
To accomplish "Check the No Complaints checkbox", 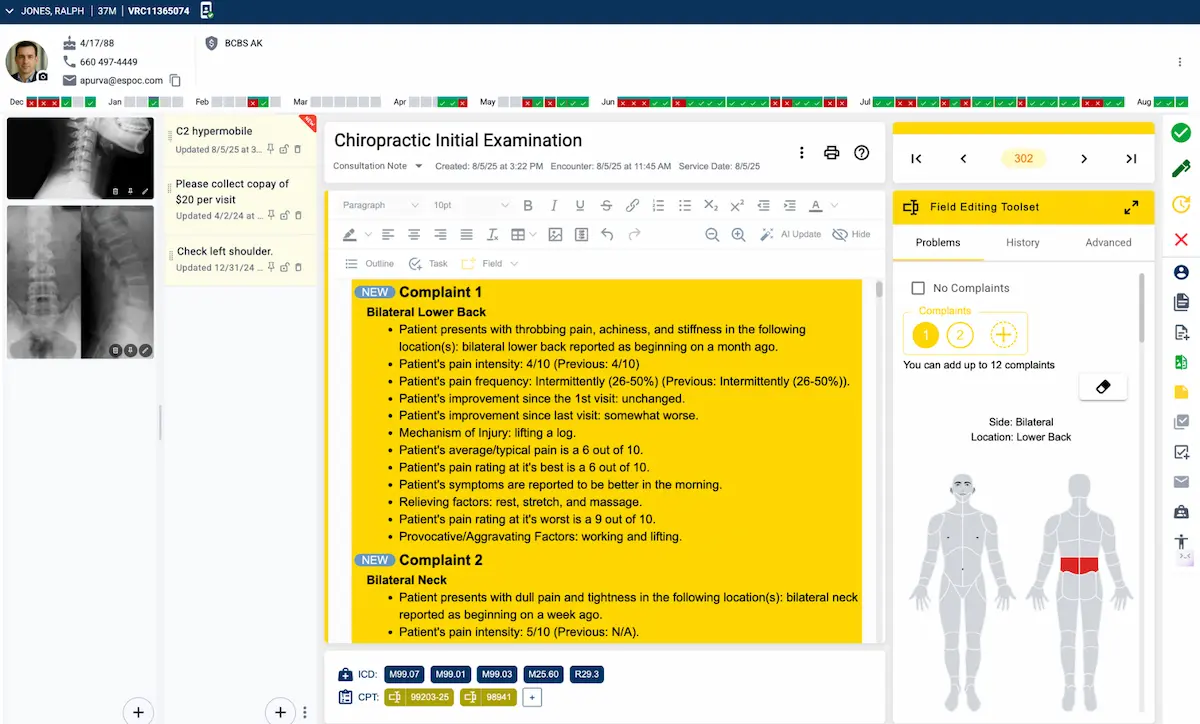I will click(x=918, y=288).
